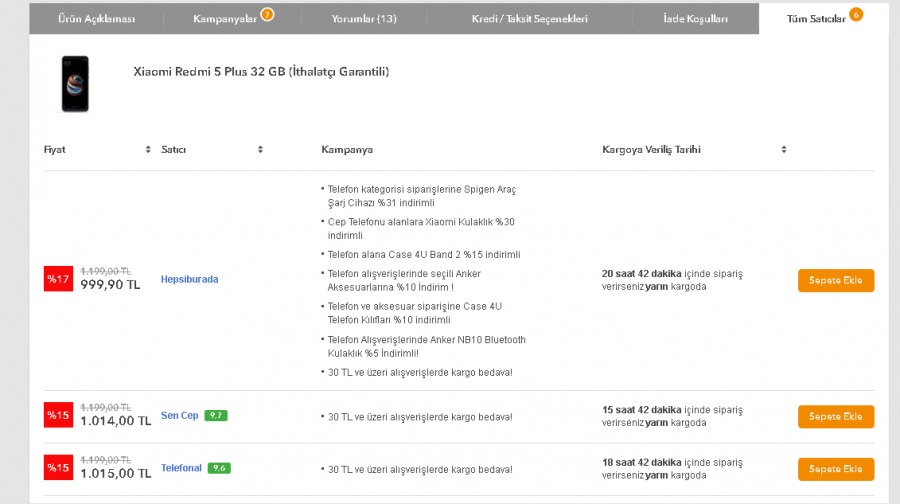Add Hepsiburada offer with Sepete Ekle
The height and width of the screenshot is (504, 900).
click(835, 280)
